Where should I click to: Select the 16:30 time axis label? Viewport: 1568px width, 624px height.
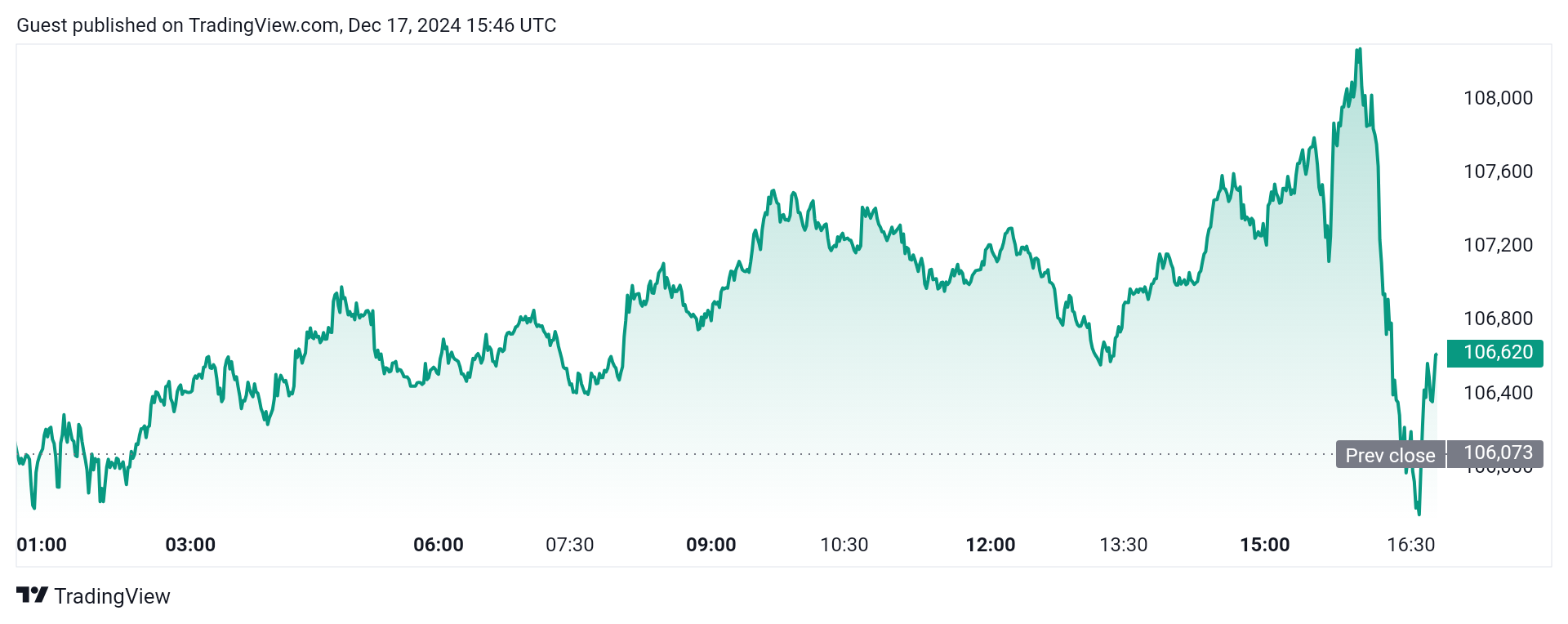(1411, 545)
